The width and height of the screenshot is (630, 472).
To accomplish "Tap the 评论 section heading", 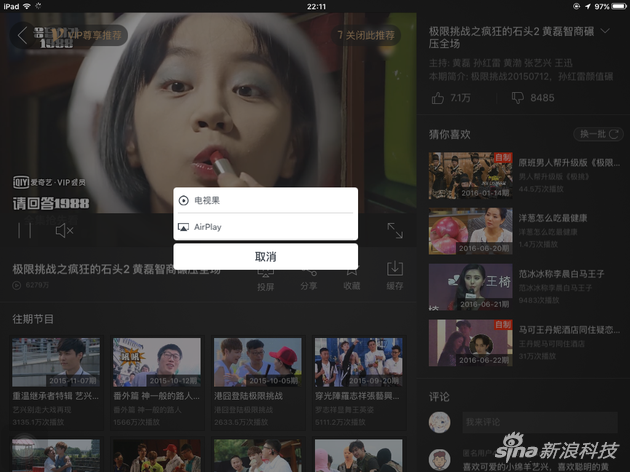I will [x=439, y=397].
